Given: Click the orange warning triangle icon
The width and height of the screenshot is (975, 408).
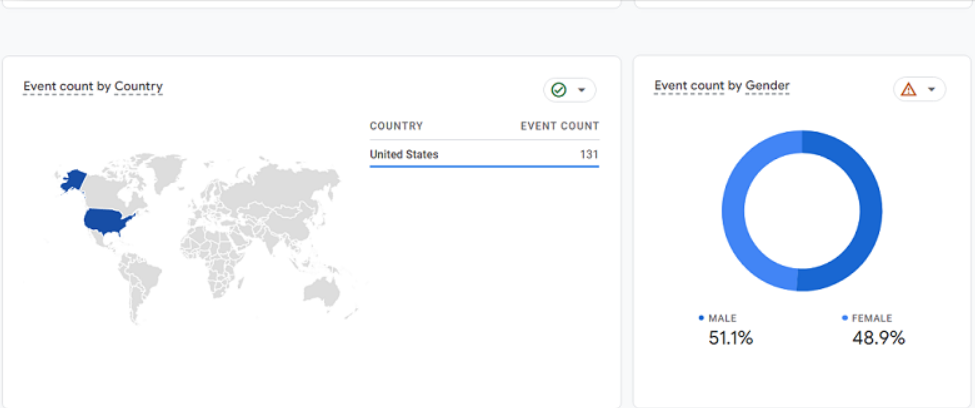Looking at the screenshot, I should click(908, 90).
